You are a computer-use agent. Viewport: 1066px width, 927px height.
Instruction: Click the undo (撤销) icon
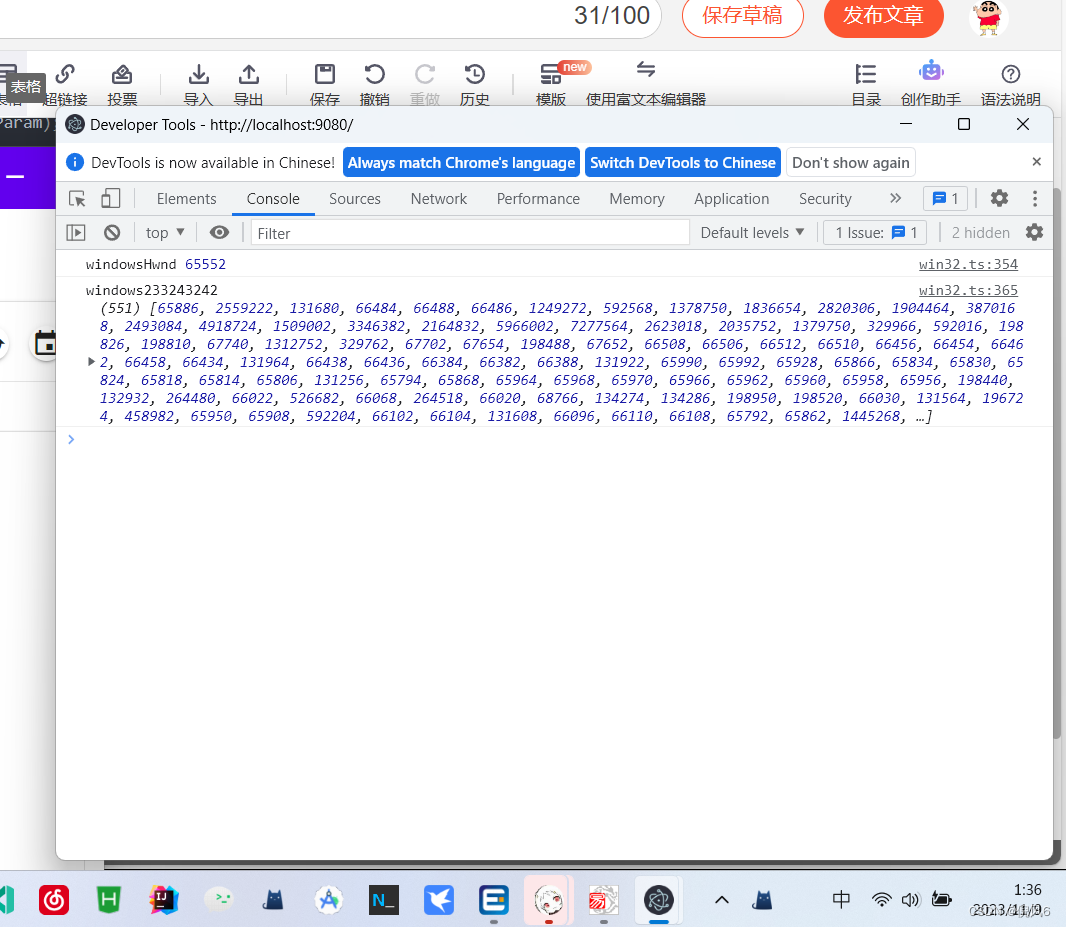[375, 84]
